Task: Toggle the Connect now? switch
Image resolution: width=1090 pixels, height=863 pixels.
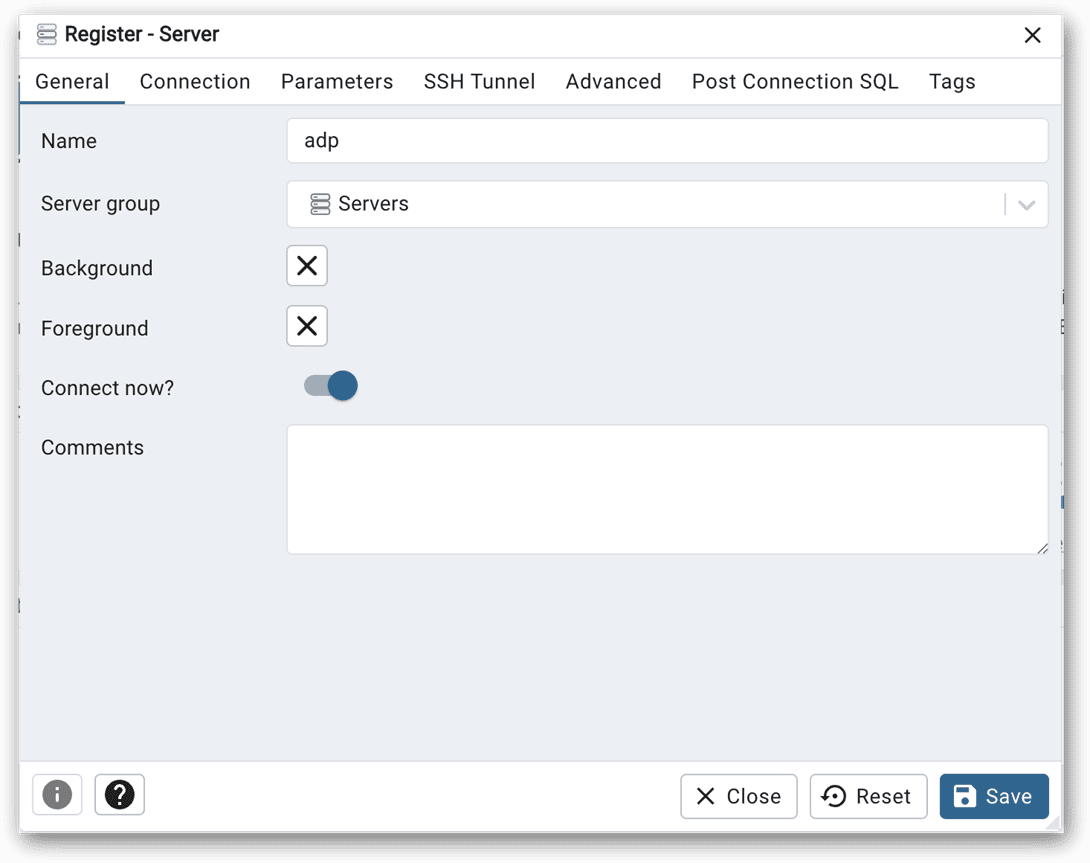Action: click(x=331, y=386)
